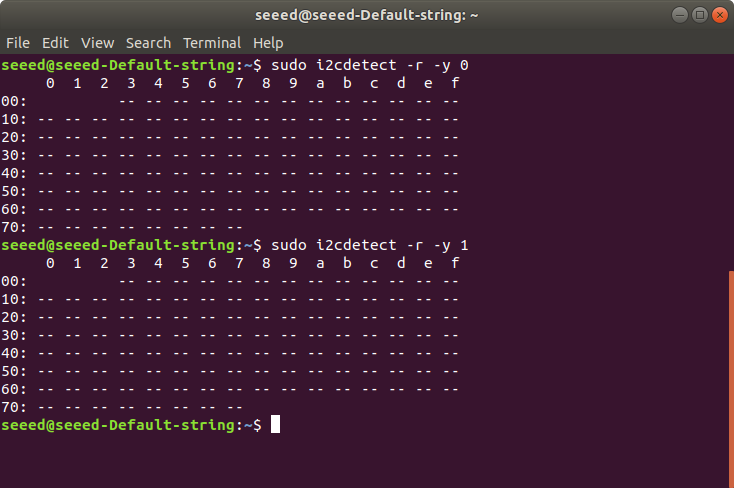Click the window title seeed@seeed-Default-string

[367, 15]
